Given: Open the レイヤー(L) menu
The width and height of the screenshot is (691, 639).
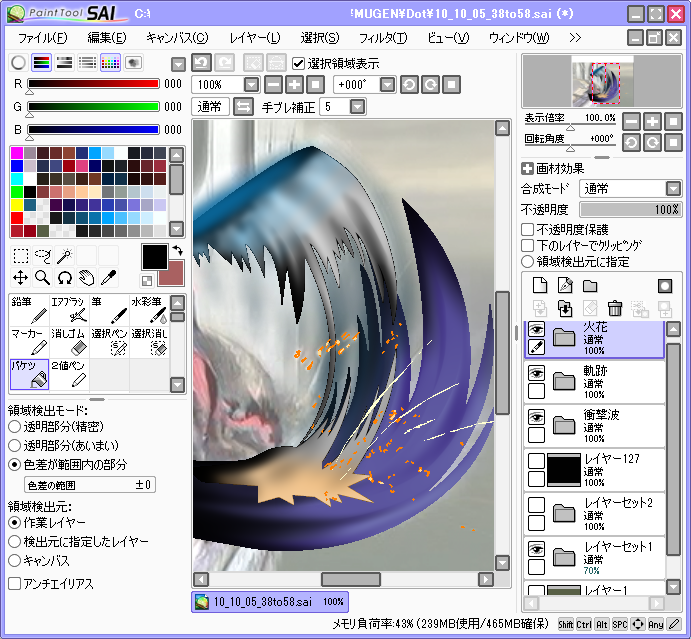Looking at the screenshot, I should tap(254, 38).
